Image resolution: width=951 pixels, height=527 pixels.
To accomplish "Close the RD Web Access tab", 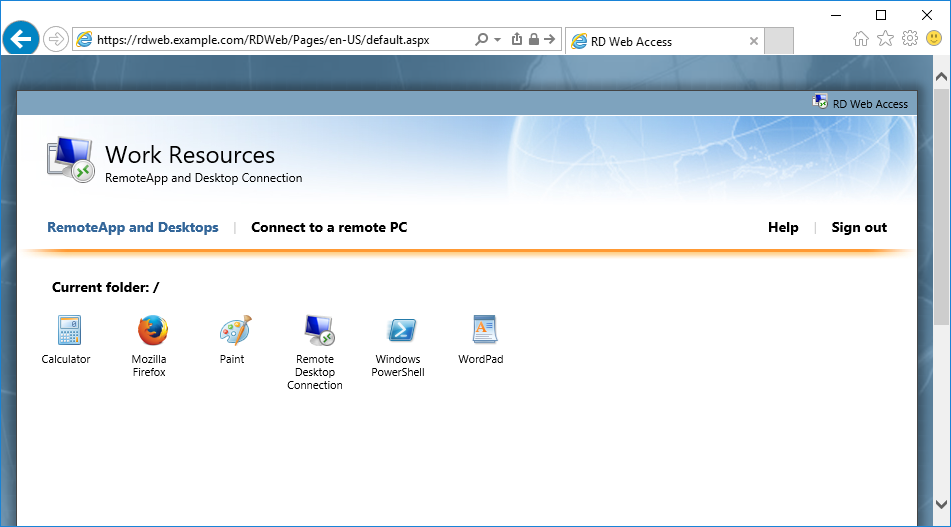I will click(754, 41).
